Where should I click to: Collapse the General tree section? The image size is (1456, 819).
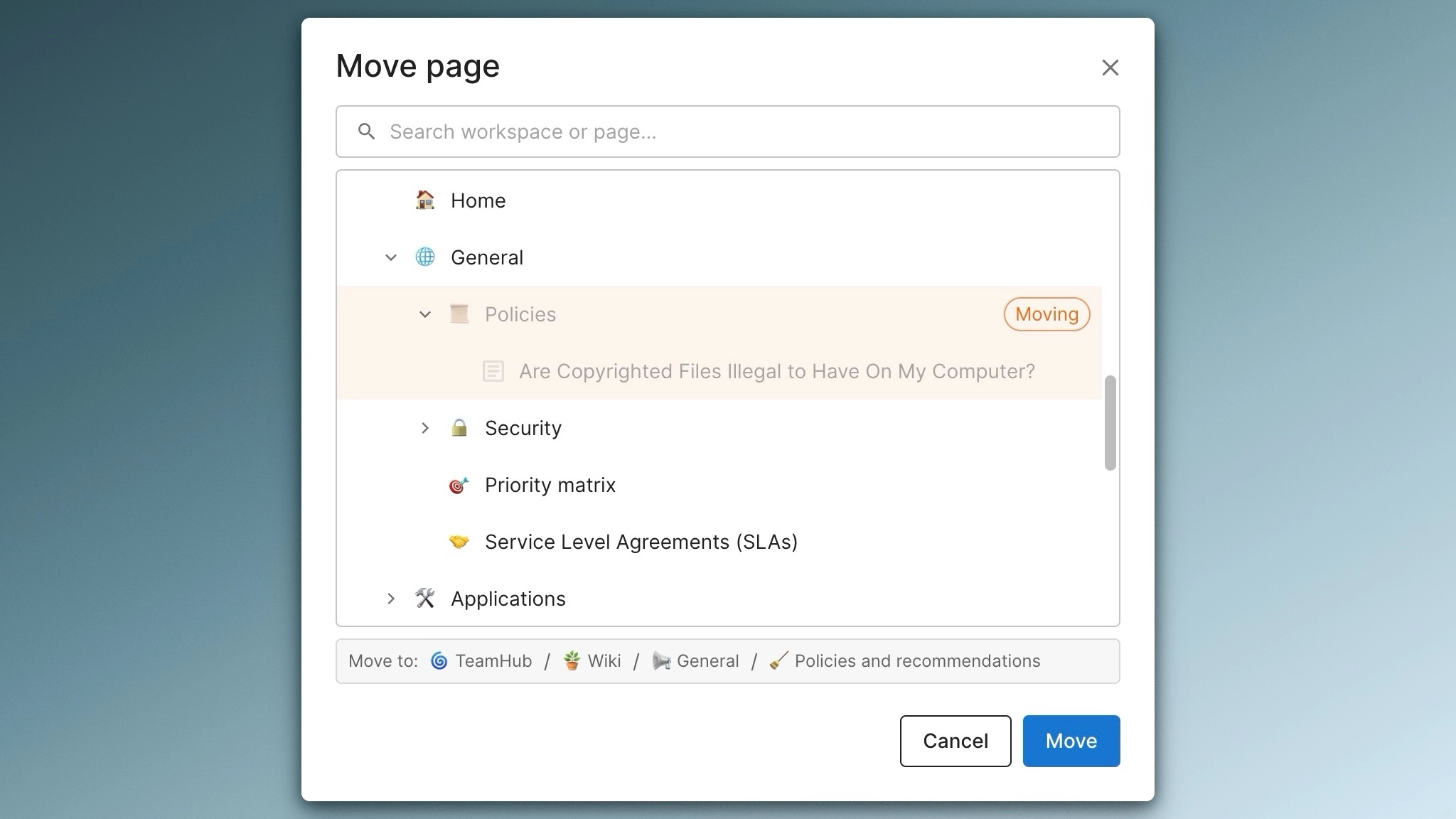391,257
